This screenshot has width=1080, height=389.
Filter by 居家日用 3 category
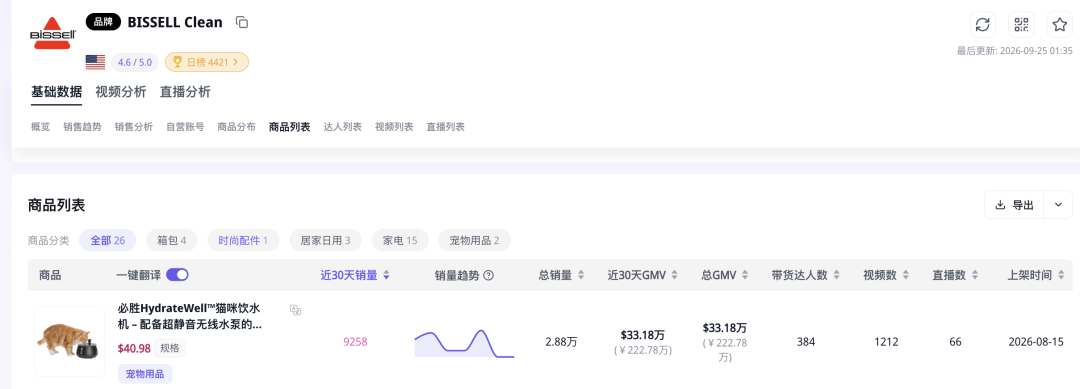tap(325, 240)
